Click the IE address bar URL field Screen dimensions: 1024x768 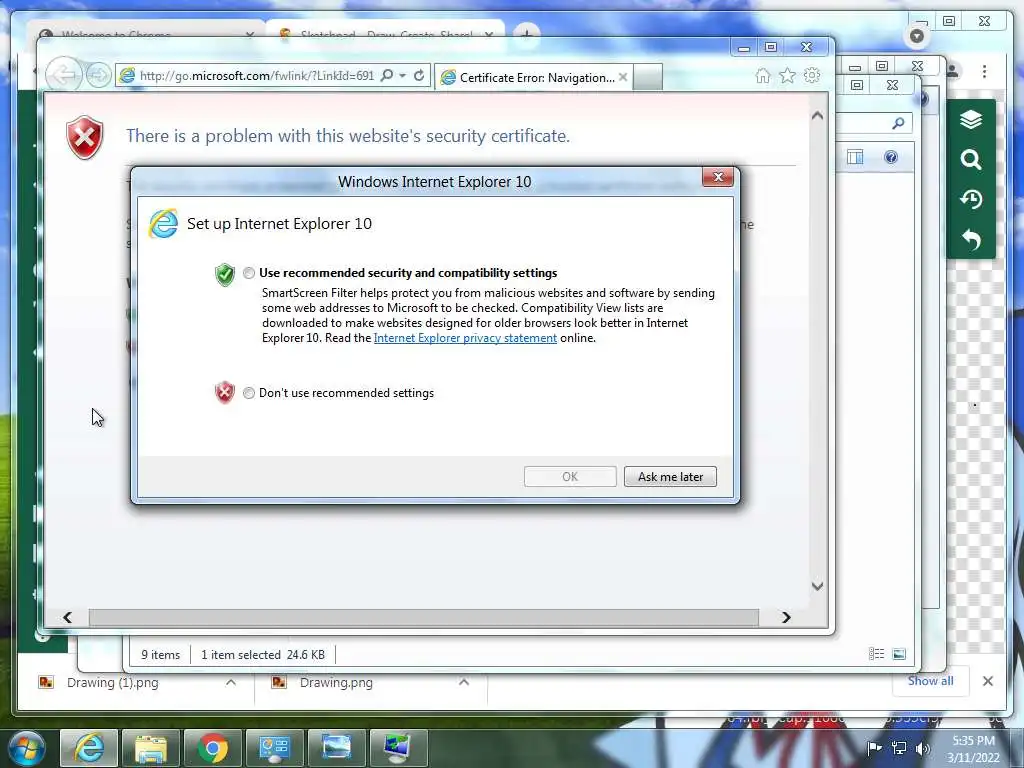pos(257,76)
